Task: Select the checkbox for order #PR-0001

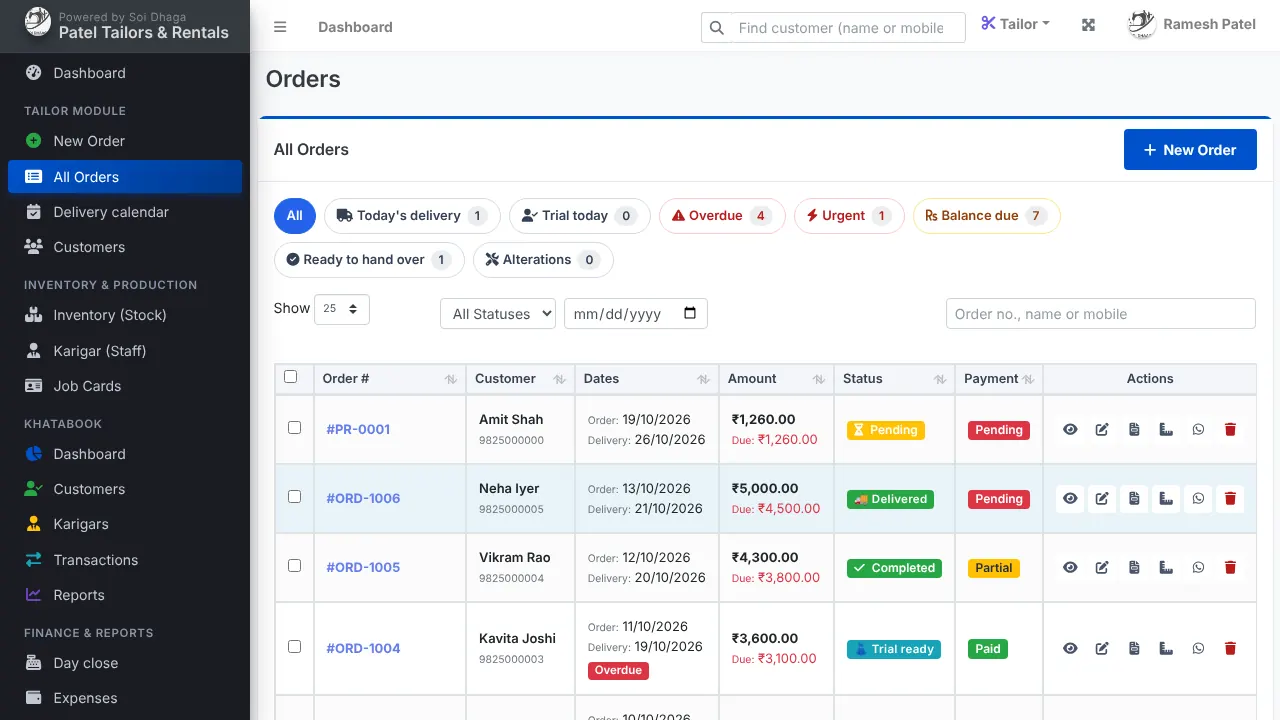Action: tap(294, 427)
